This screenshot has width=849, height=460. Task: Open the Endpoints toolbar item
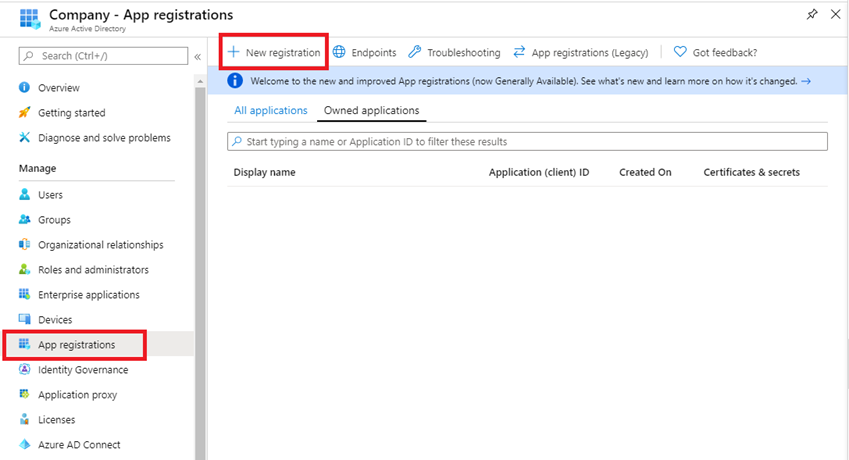pos(364,52)
